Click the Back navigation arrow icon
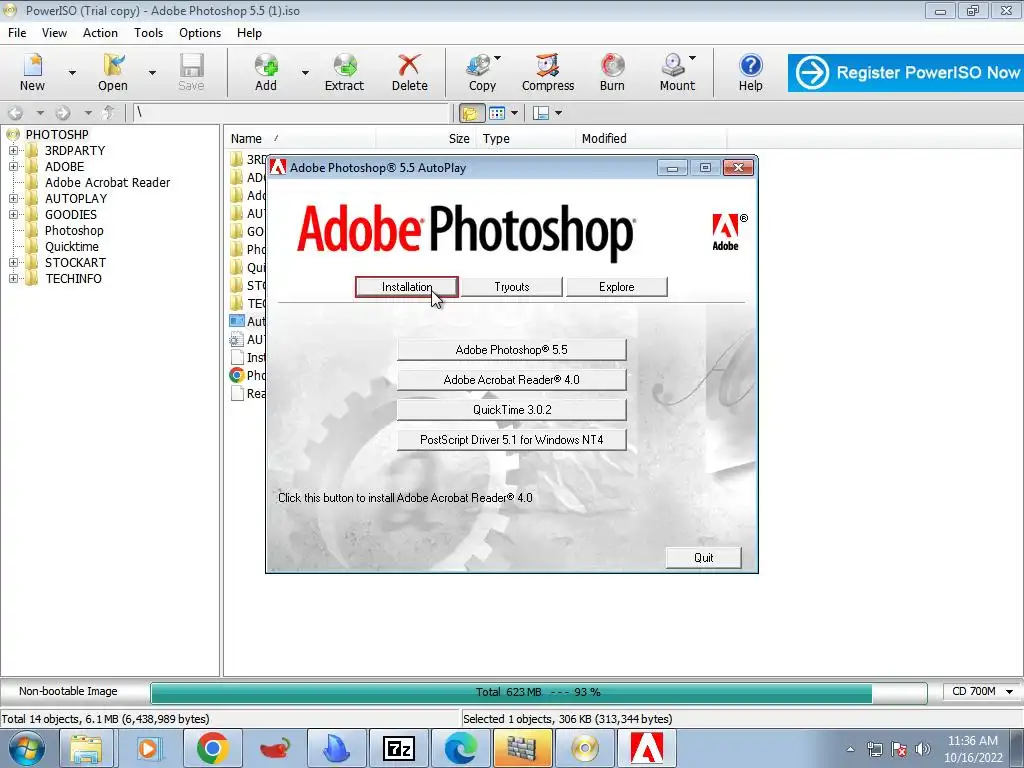Viewport: 1024px width, 768px height. coord(16,113)
